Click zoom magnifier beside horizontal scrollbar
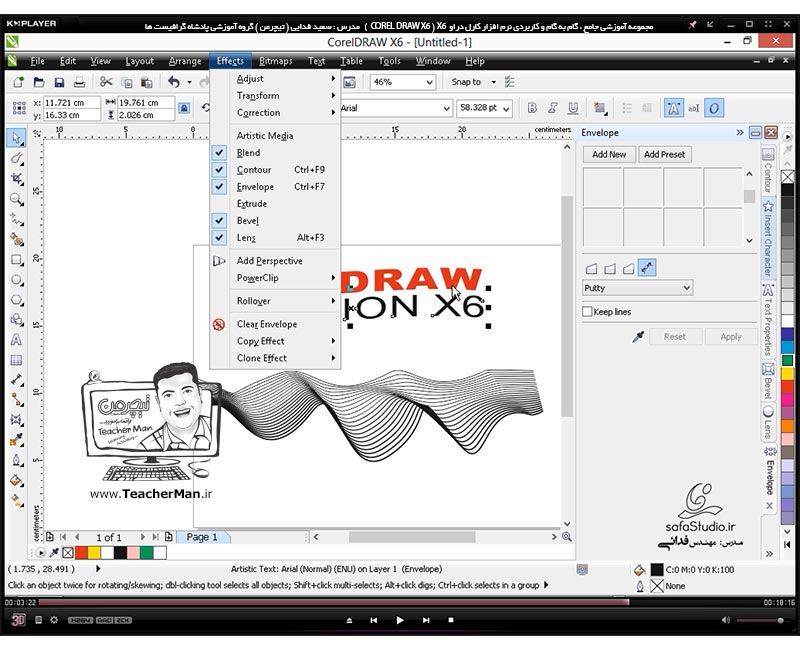Image resolution: width=800 pixels, height=650 pixels. [x=567, y=537]
